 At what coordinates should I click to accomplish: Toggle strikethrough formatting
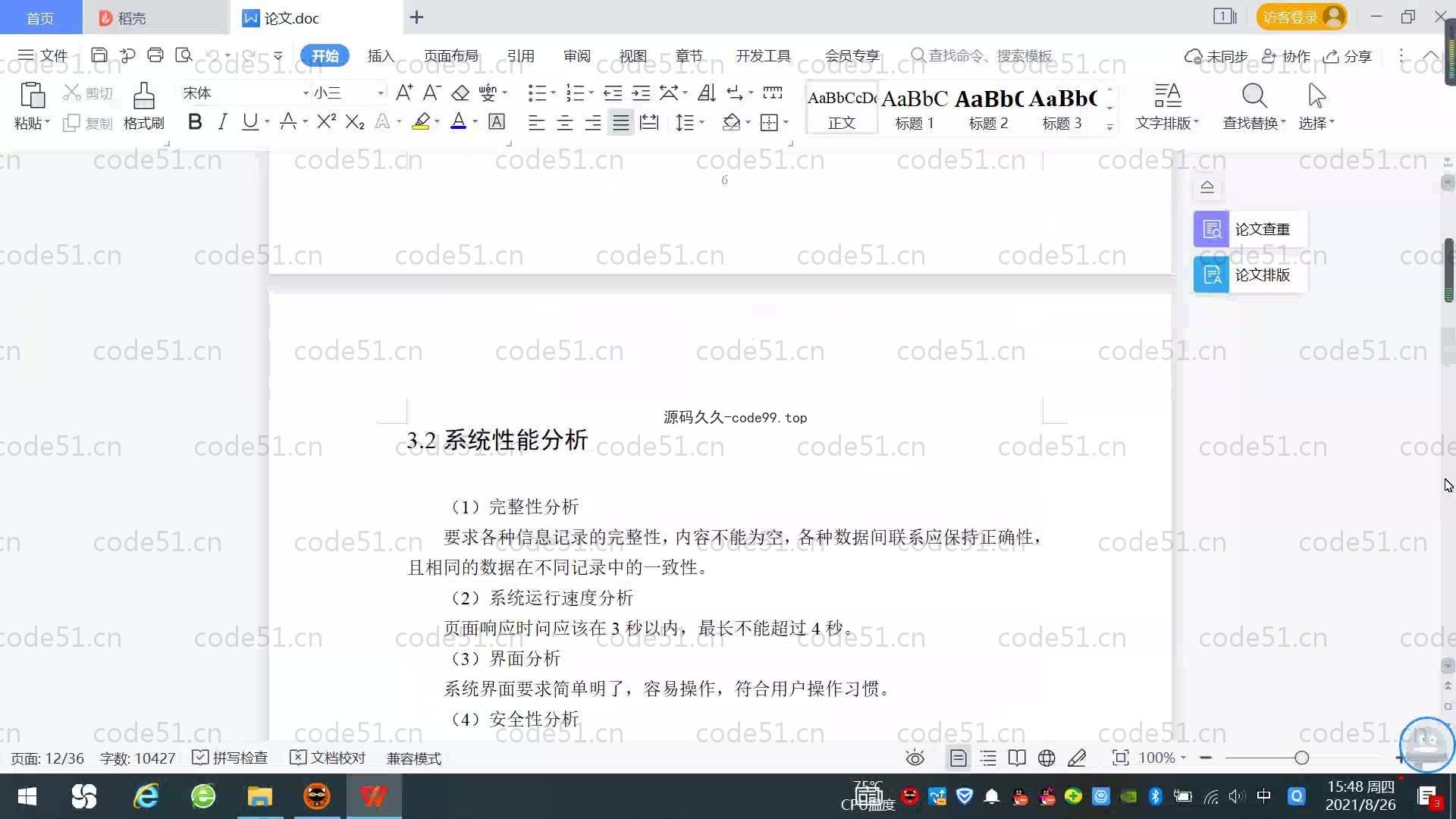287,121
